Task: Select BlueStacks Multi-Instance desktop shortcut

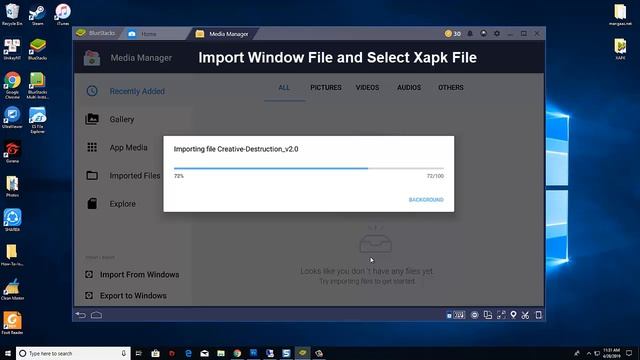Action: (38, 85)
